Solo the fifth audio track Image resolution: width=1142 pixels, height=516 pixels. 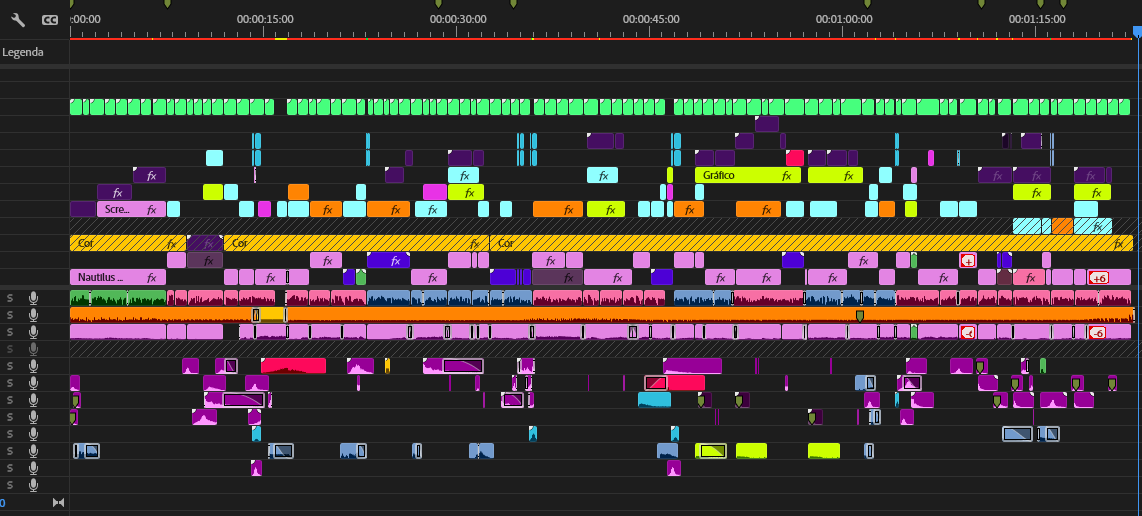pos(10,366)
